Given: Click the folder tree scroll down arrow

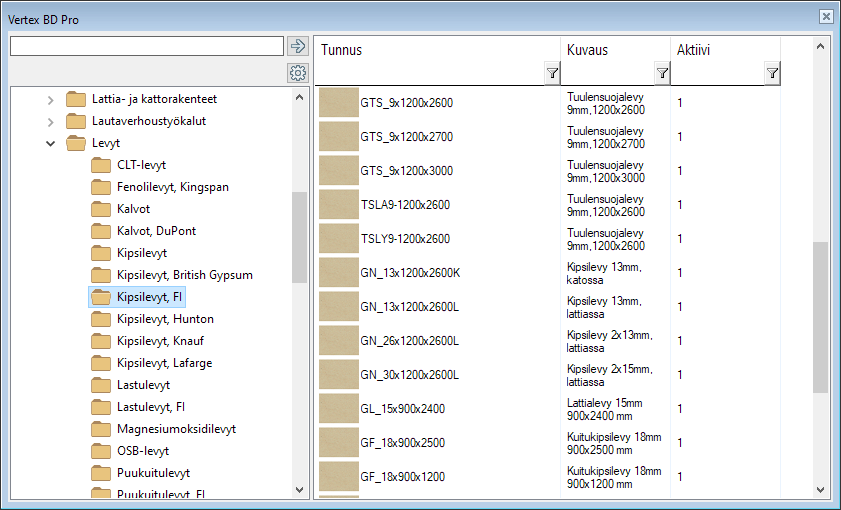Looking at the screenshot, I should coord(300,490).
